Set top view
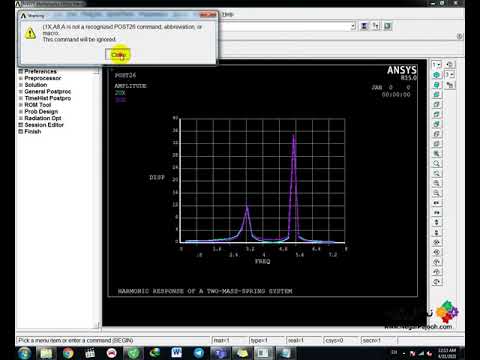The width and height of the screenshot is (480, 360). 437,114
